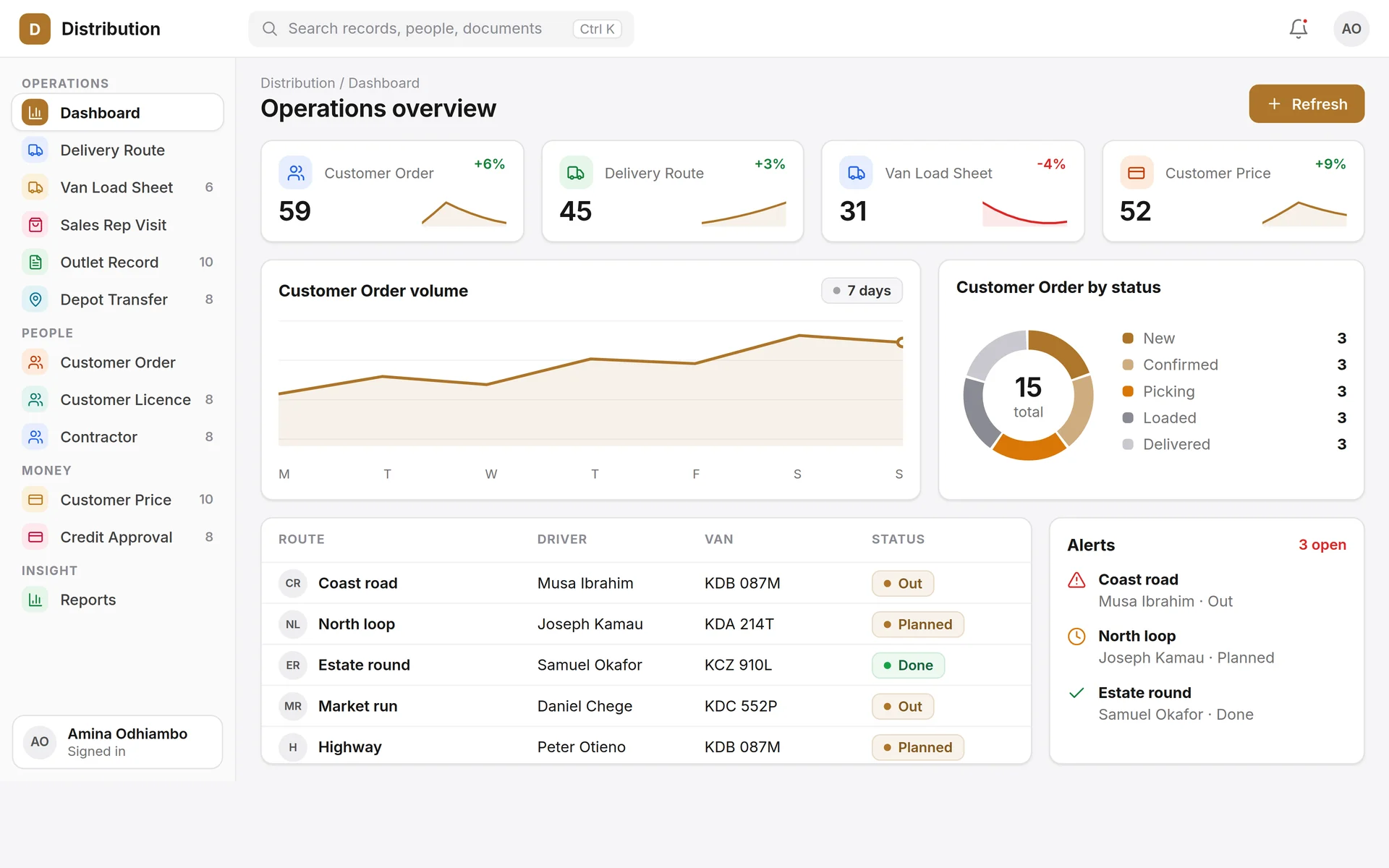Open the Amina Odhiambo profile card
1389x868 pixels.
117,742
